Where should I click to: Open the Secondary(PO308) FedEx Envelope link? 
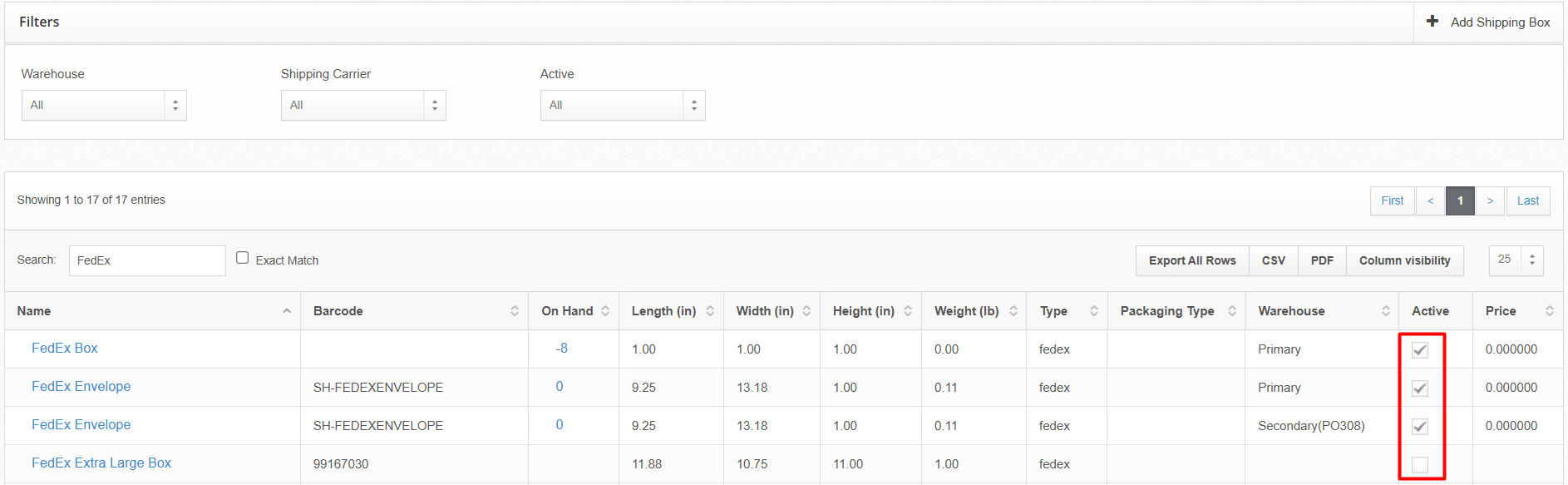[81, 424]
